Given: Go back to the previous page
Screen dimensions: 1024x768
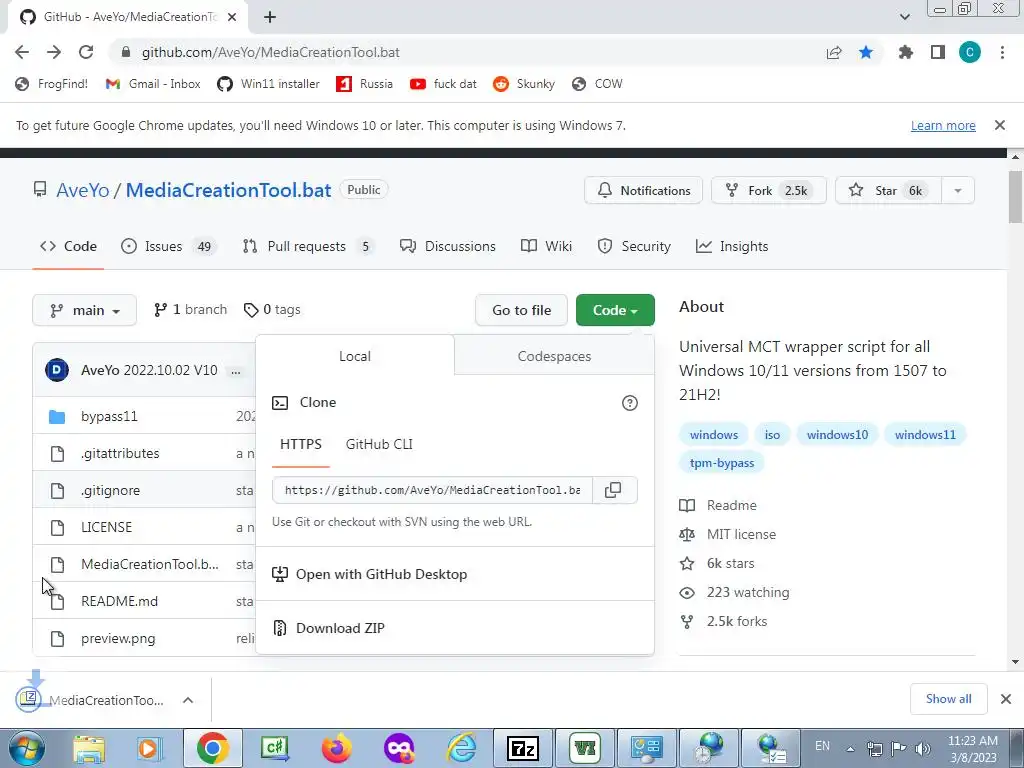Looking at the screenshot, I should tap(22, 52).
